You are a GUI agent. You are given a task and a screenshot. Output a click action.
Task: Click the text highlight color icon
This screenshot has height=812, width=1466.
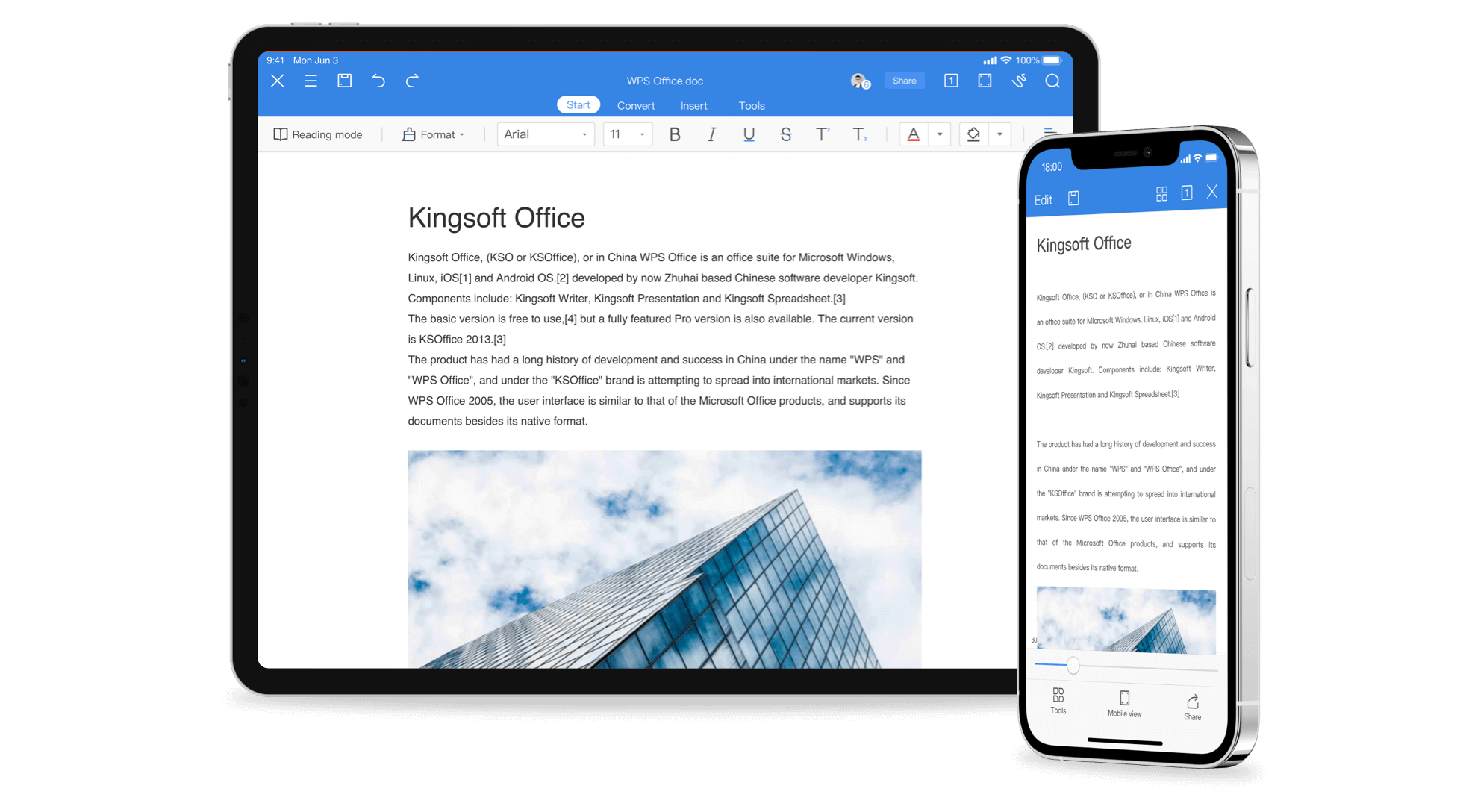tap(977, 133)
